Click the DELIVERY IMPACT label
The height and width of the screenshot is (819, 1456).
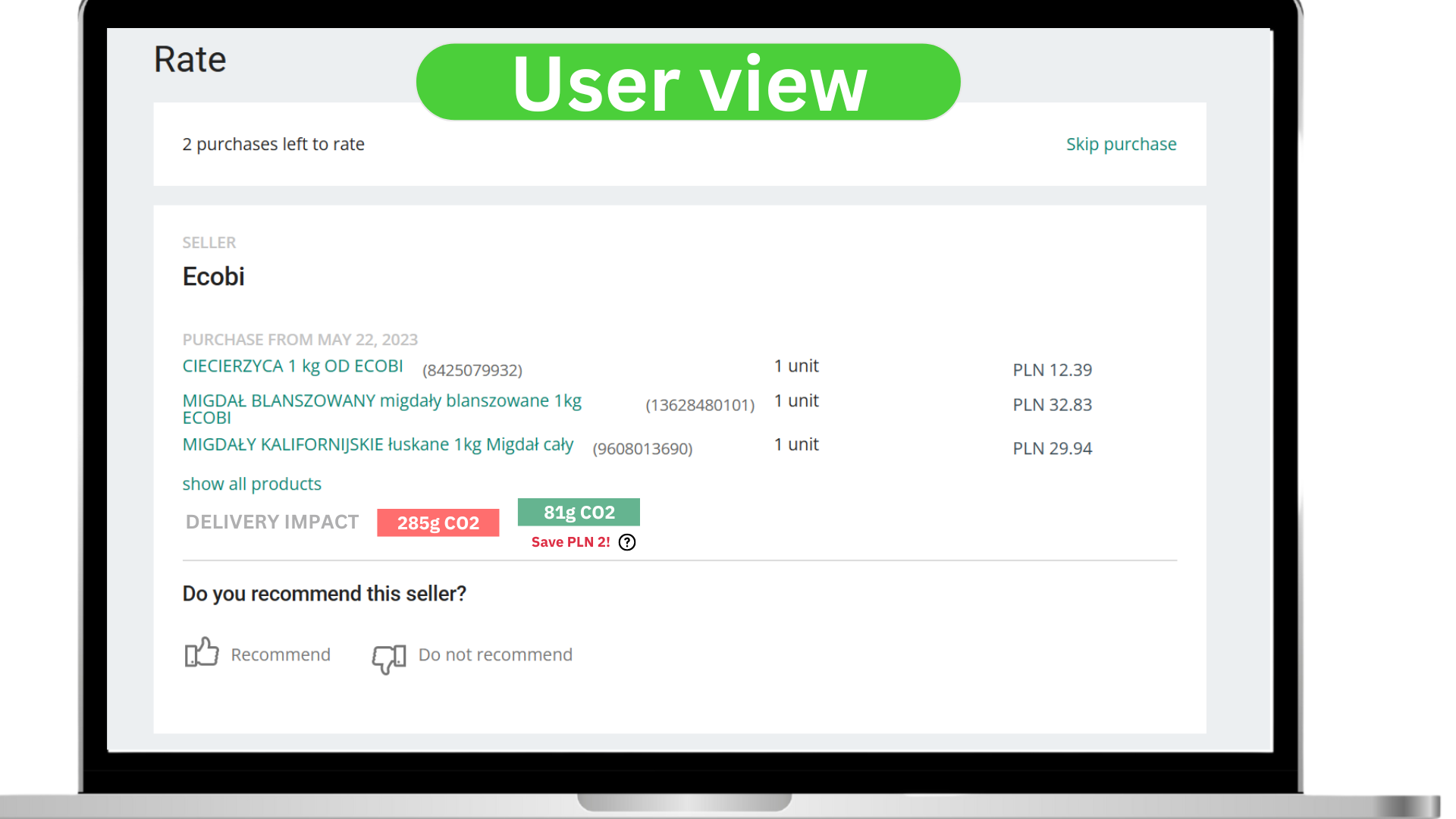click(x=272, y=522)
